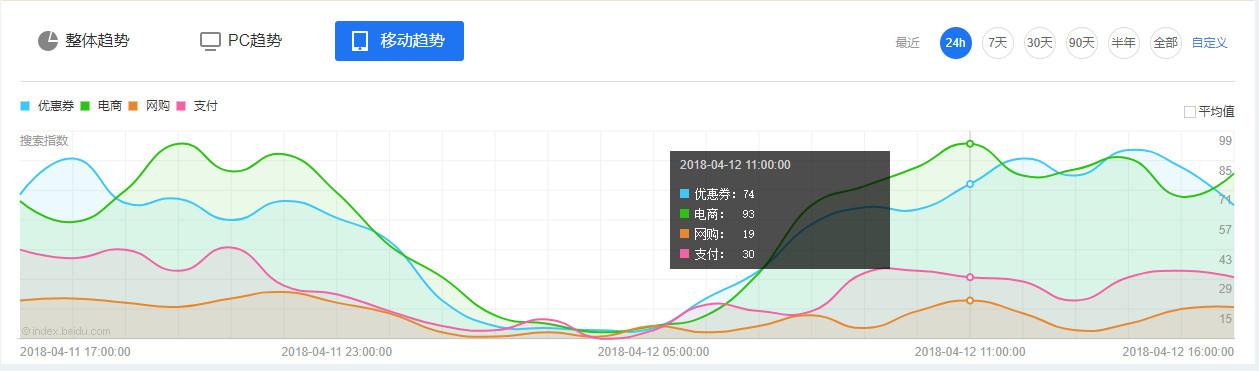Click the blue 优惠券 legend color square
Viewport: 1259px width, 371px height.
(25, 105)
